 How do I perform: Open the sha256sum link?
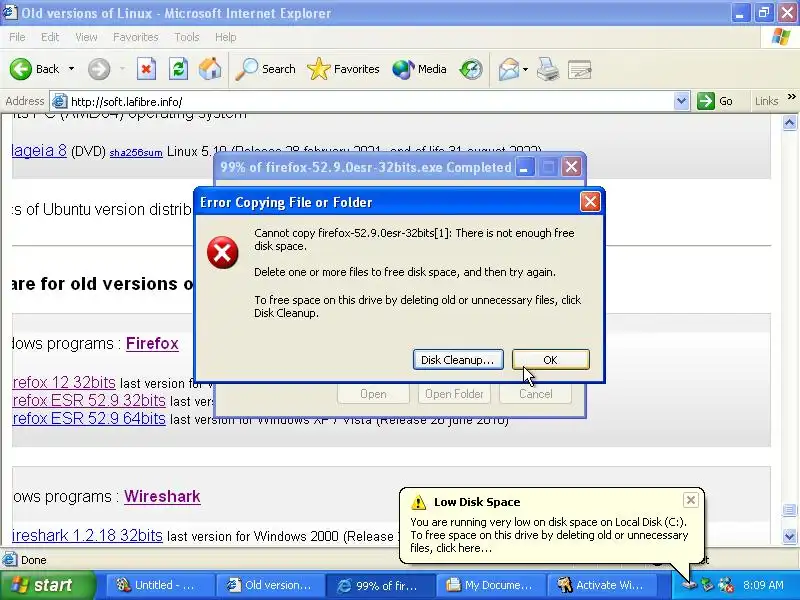[136, 153]
